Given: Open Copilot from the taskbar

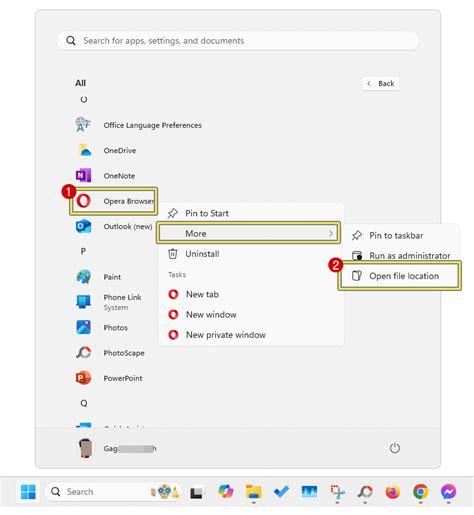Looking at the screenshot, I should (x=226, y=492).
